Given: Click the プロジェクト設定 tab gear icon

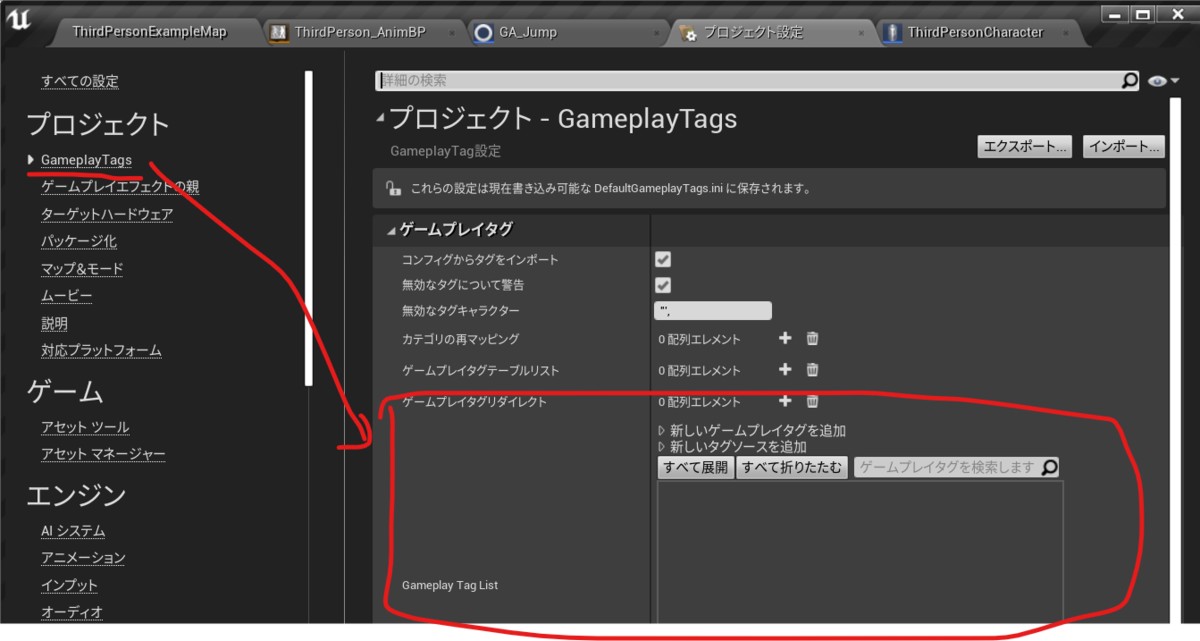Looking at the screenshot, I should coord(688,33).
